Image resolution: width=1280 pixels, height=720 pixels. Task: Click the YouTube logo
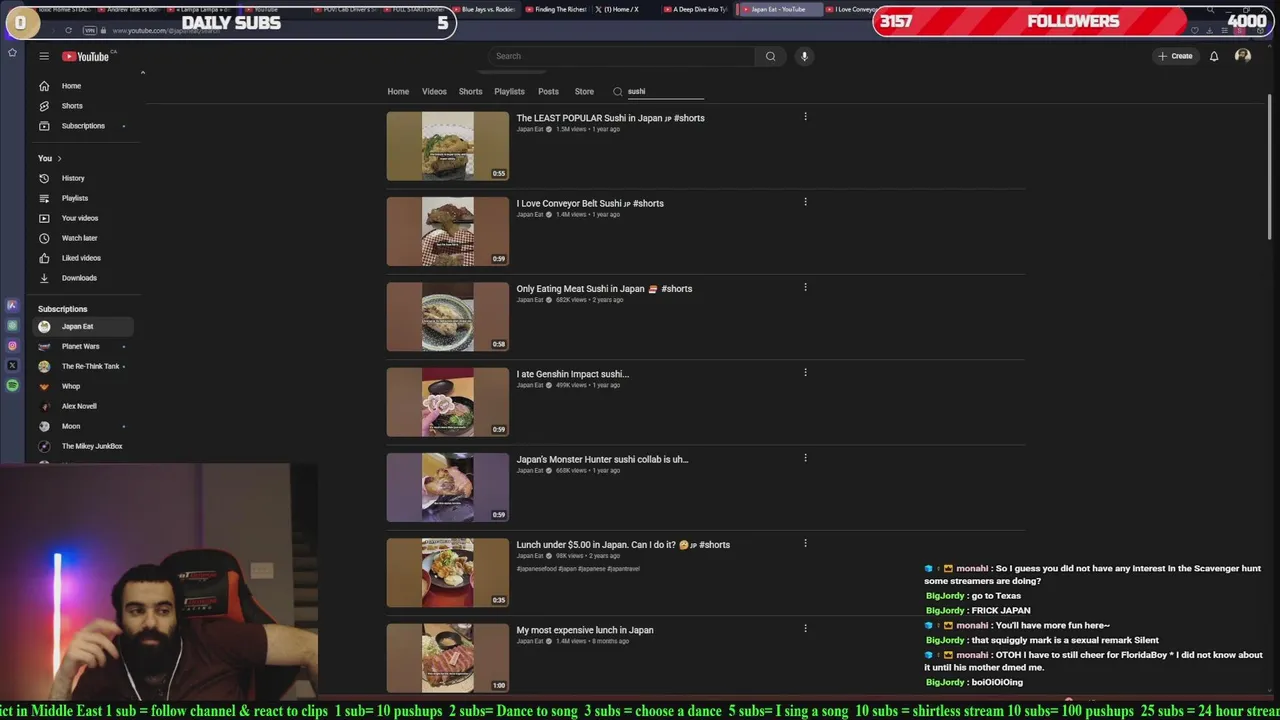(86, 56)
